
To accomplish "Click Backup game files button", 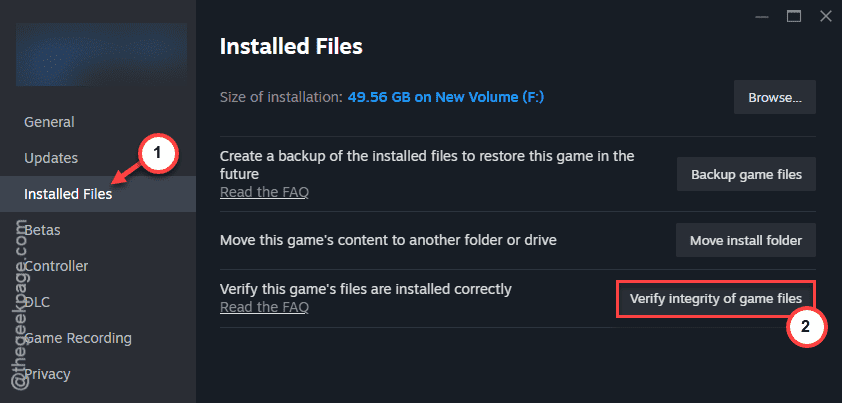I will tap(746, 174).
